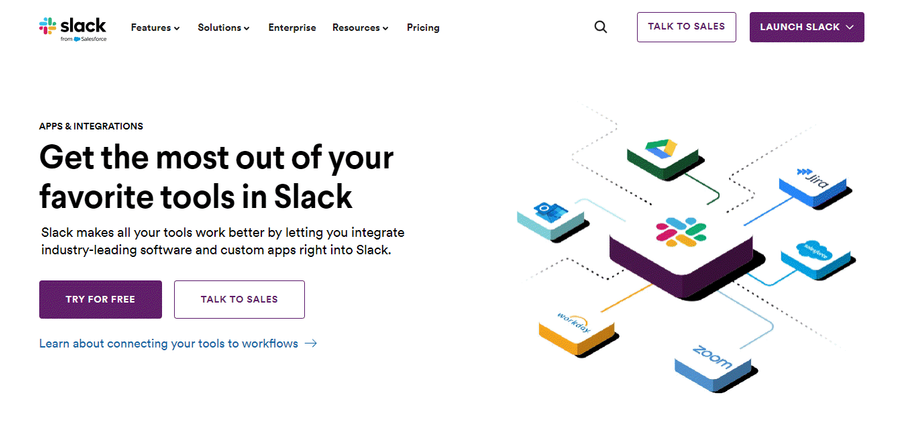Viewport: 900px width, 424px height.
Task: Open the Pricing page
Action: [423, 28]
